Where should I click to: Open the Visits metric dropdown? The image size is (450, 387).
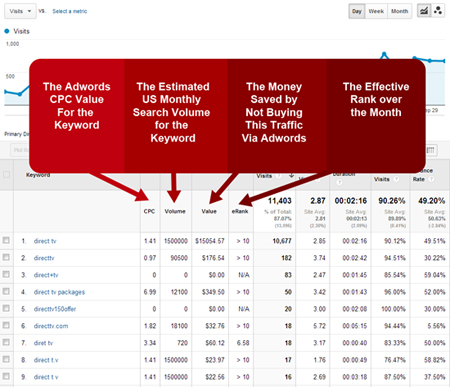[20, 11]
